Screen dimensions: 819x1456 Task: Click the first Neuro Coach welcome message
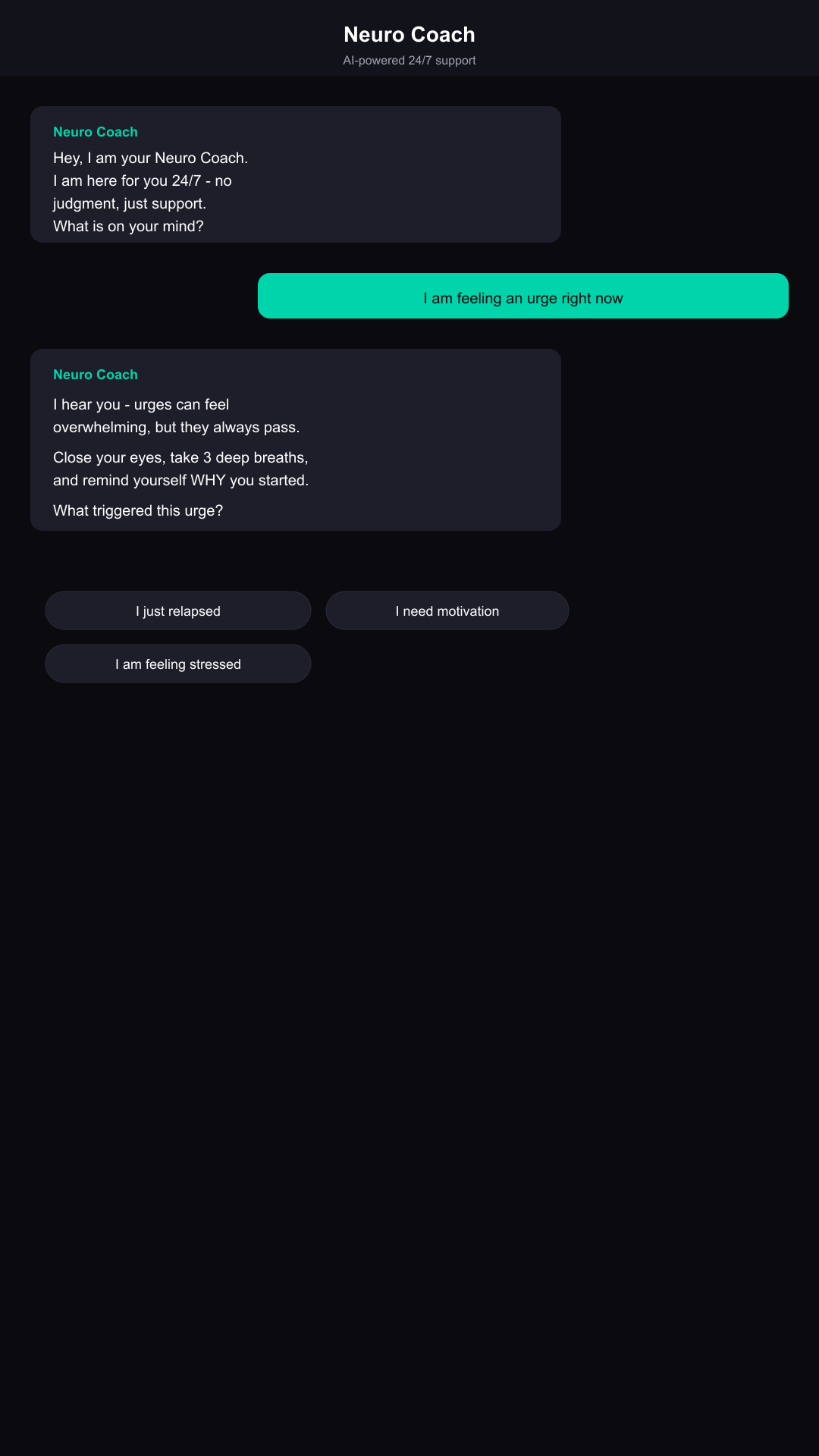(295, 174)
